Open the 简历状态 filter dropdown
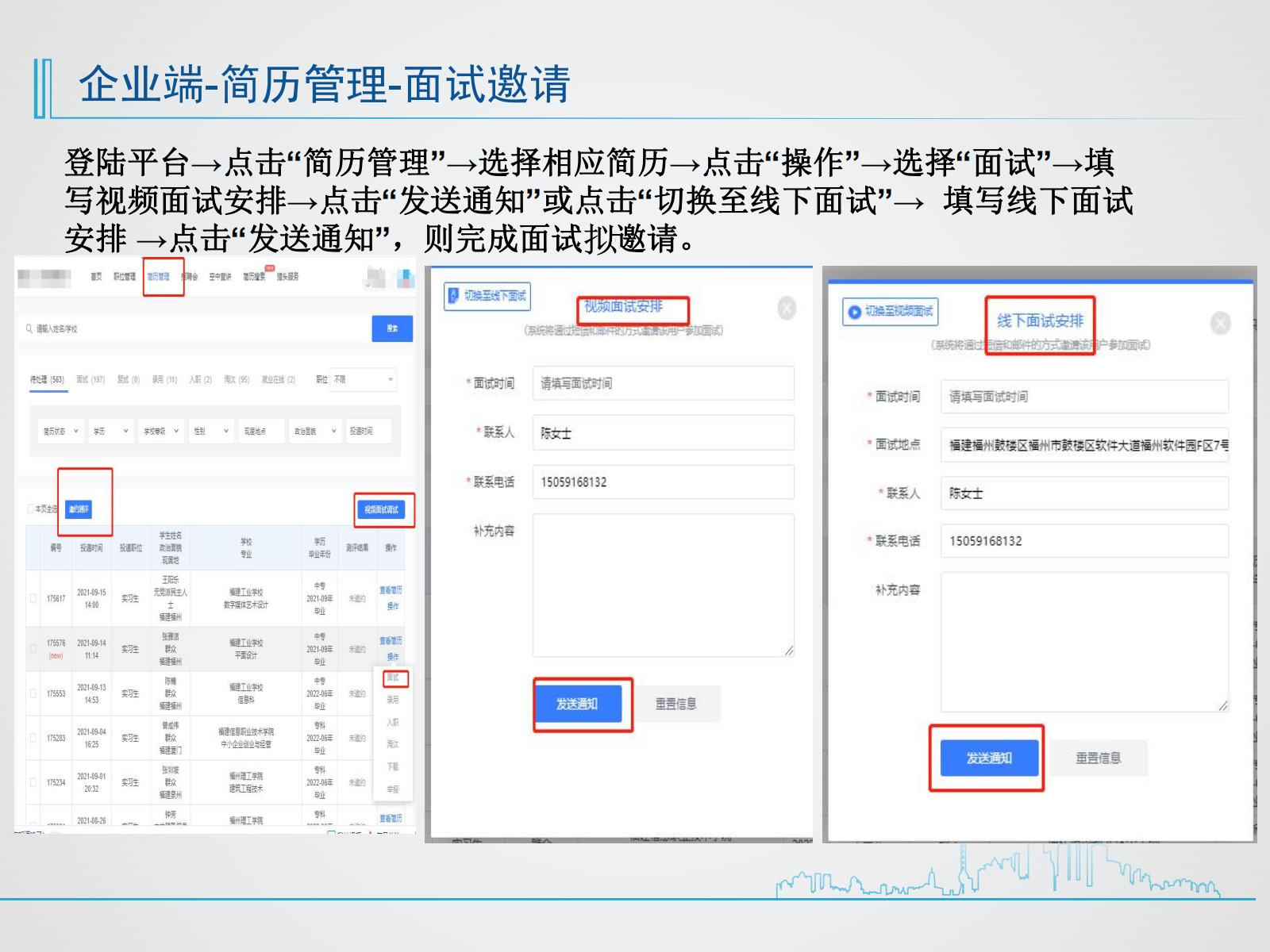Image resolution: width=1270 pixels, height=952 pixels. pyautogui.click(x=60, y=431)
